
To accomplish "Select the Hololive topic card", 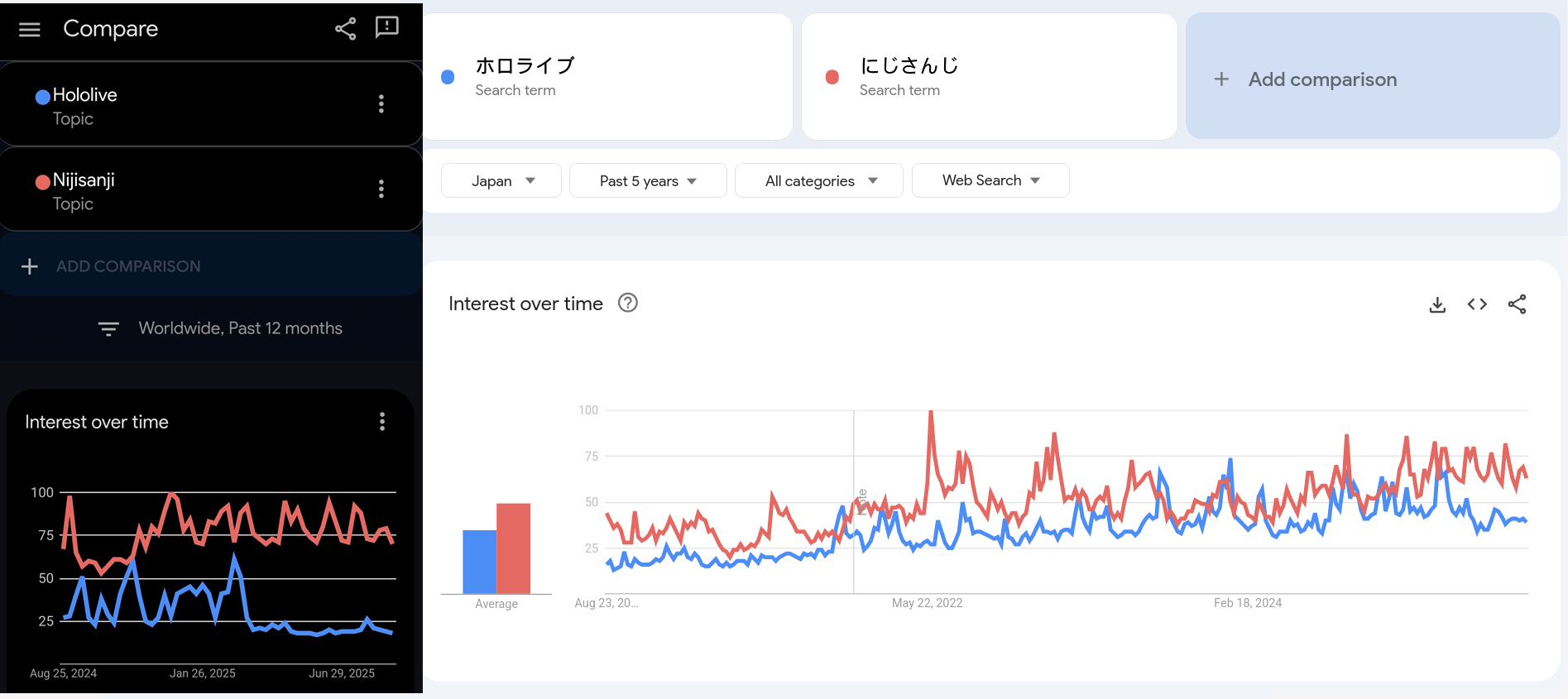I will tap(211, 104).
